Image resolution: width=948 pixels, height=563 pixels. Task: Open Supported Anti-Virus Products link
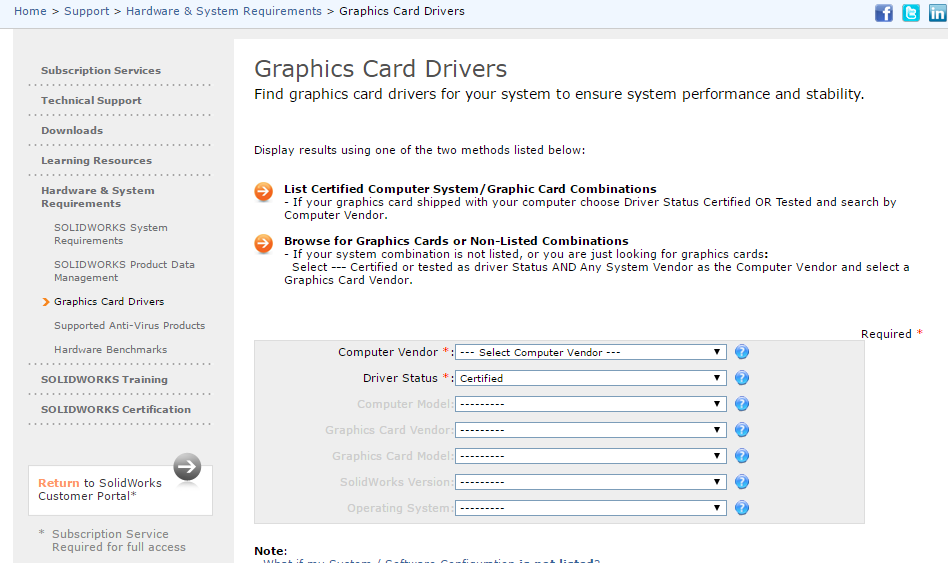pos(129,326)
